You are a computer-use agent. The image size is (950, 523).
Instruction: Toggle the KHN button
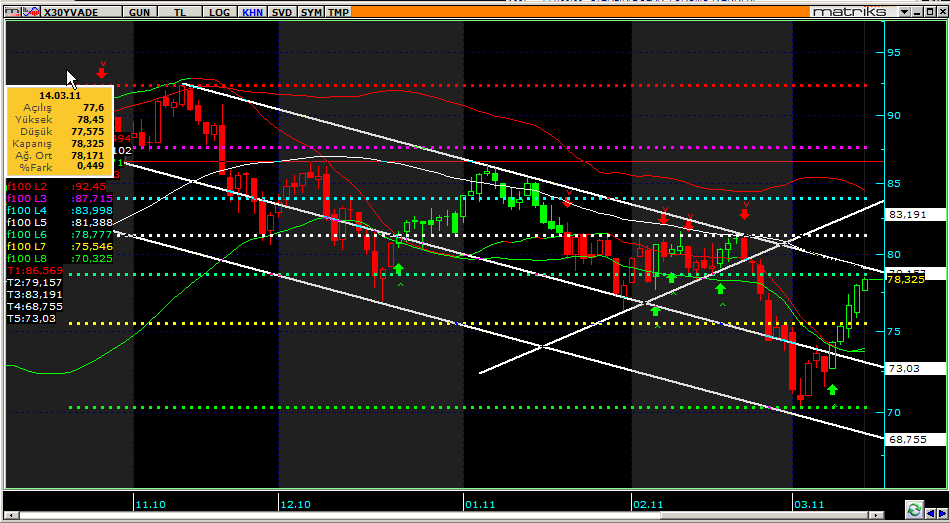(x=253, y=12)
